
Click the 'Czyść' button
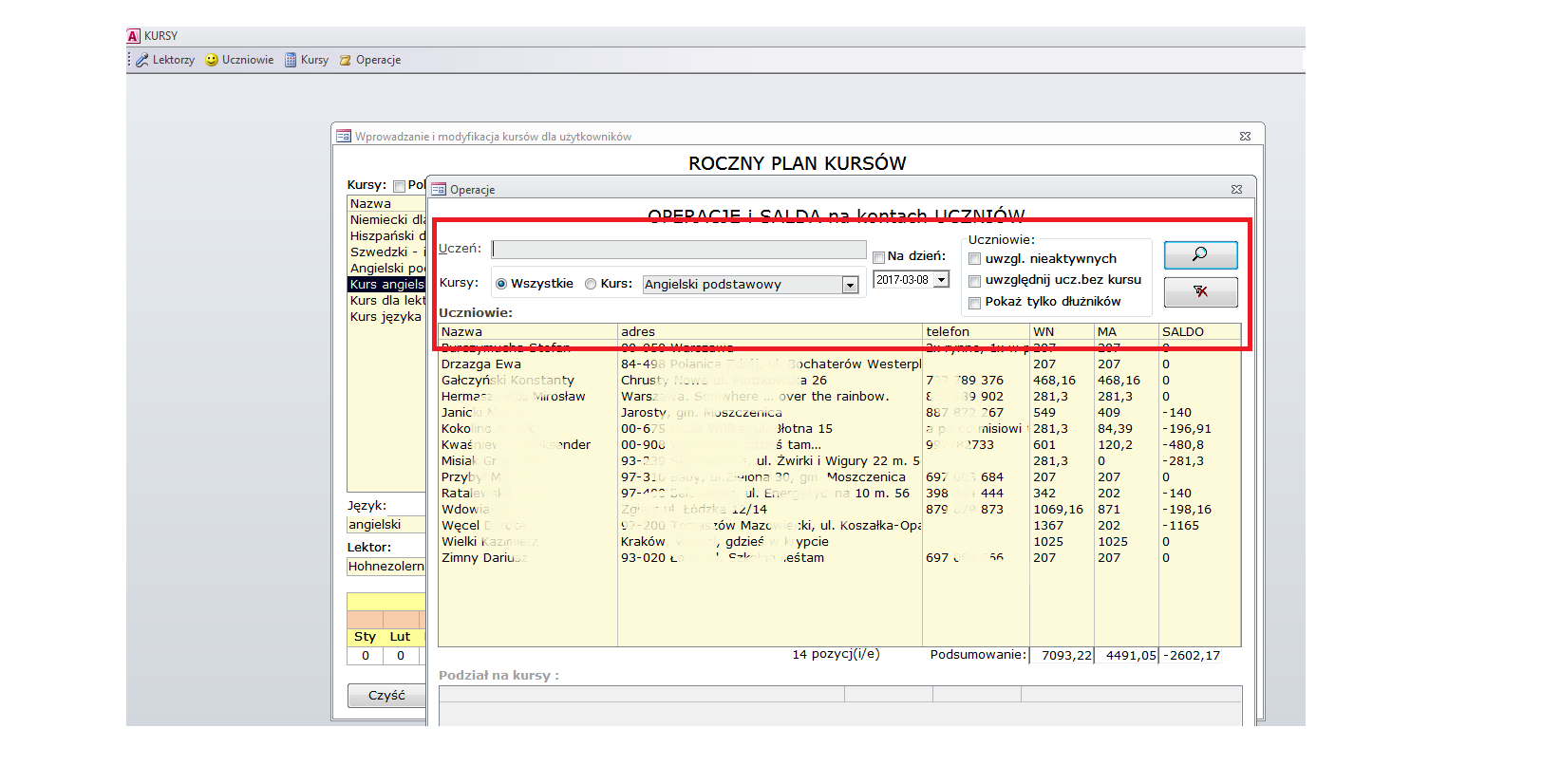(386, 696)
